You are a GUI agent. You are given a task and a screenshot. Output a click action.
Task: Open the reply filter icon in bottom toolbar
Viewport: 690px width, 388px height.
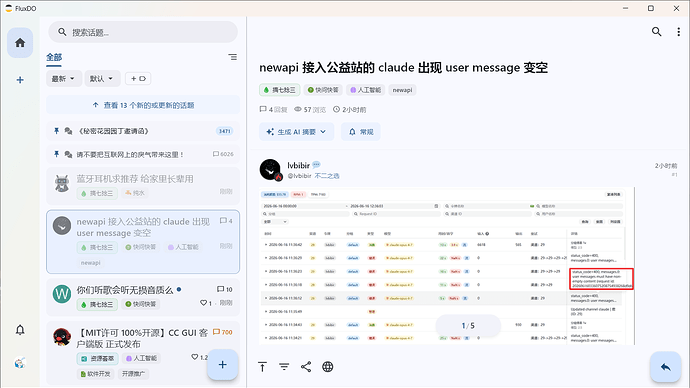pos(284,366)
